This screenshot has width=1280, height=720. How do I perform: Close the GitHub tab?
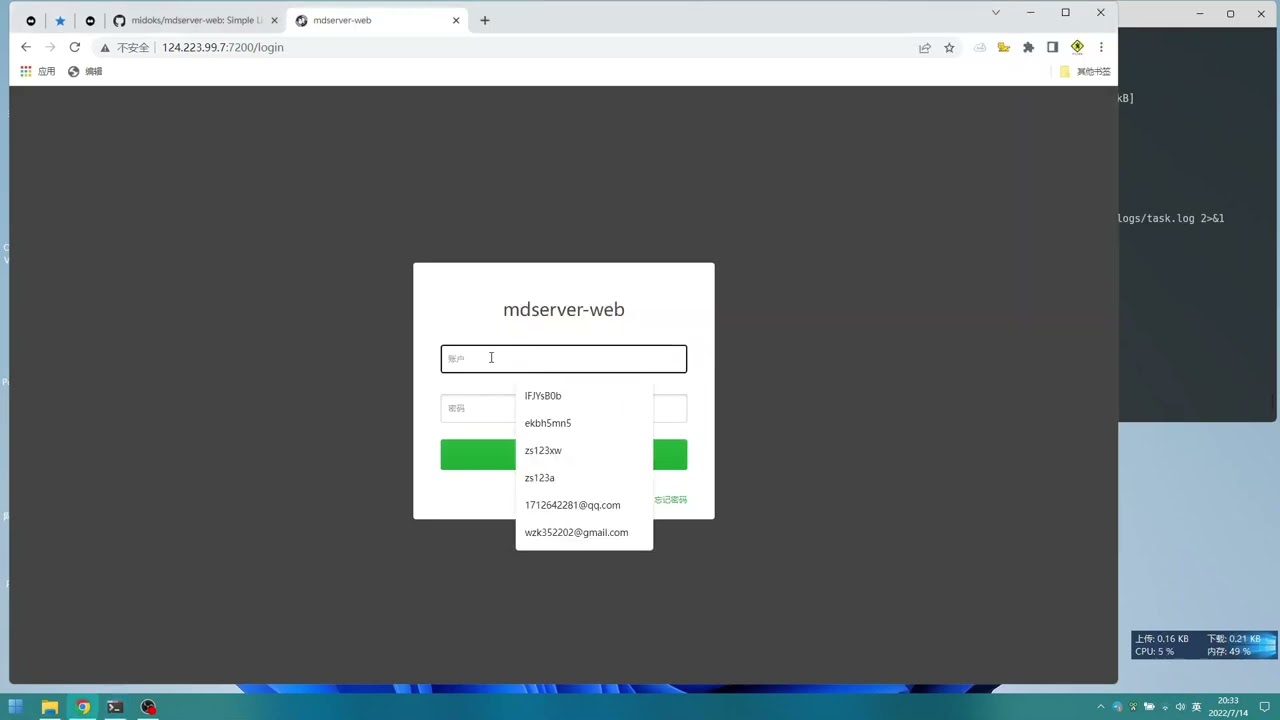click(x=274, y=20)
